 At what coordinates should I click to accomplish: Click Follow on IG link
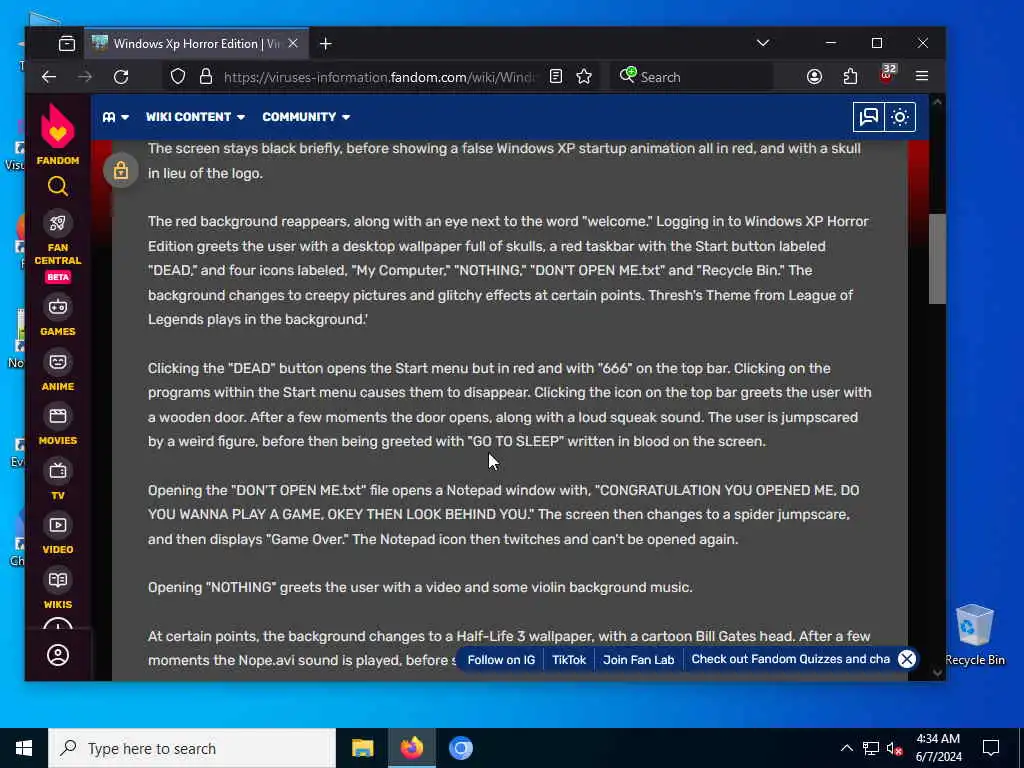(501, 660)
